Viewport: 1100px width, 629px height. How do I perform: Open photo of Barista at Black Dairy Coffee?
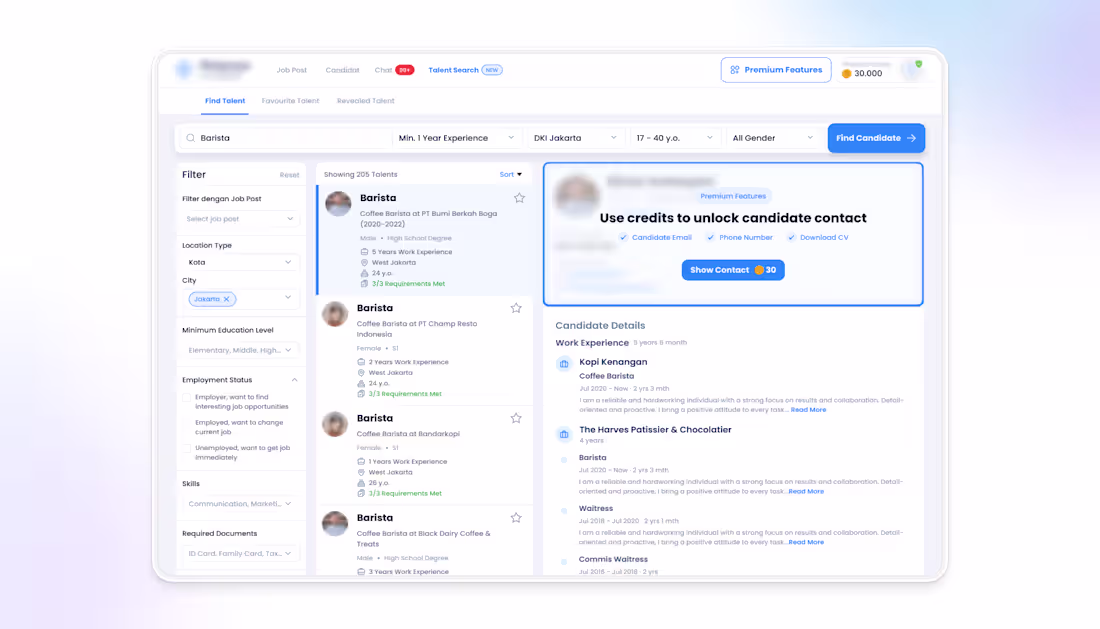tap(335, 524)
